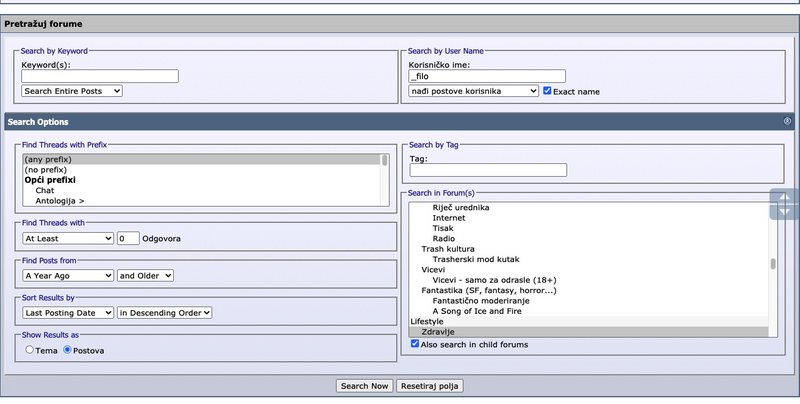
Task: Select Trash kultura forum
Action: (589, 249)
